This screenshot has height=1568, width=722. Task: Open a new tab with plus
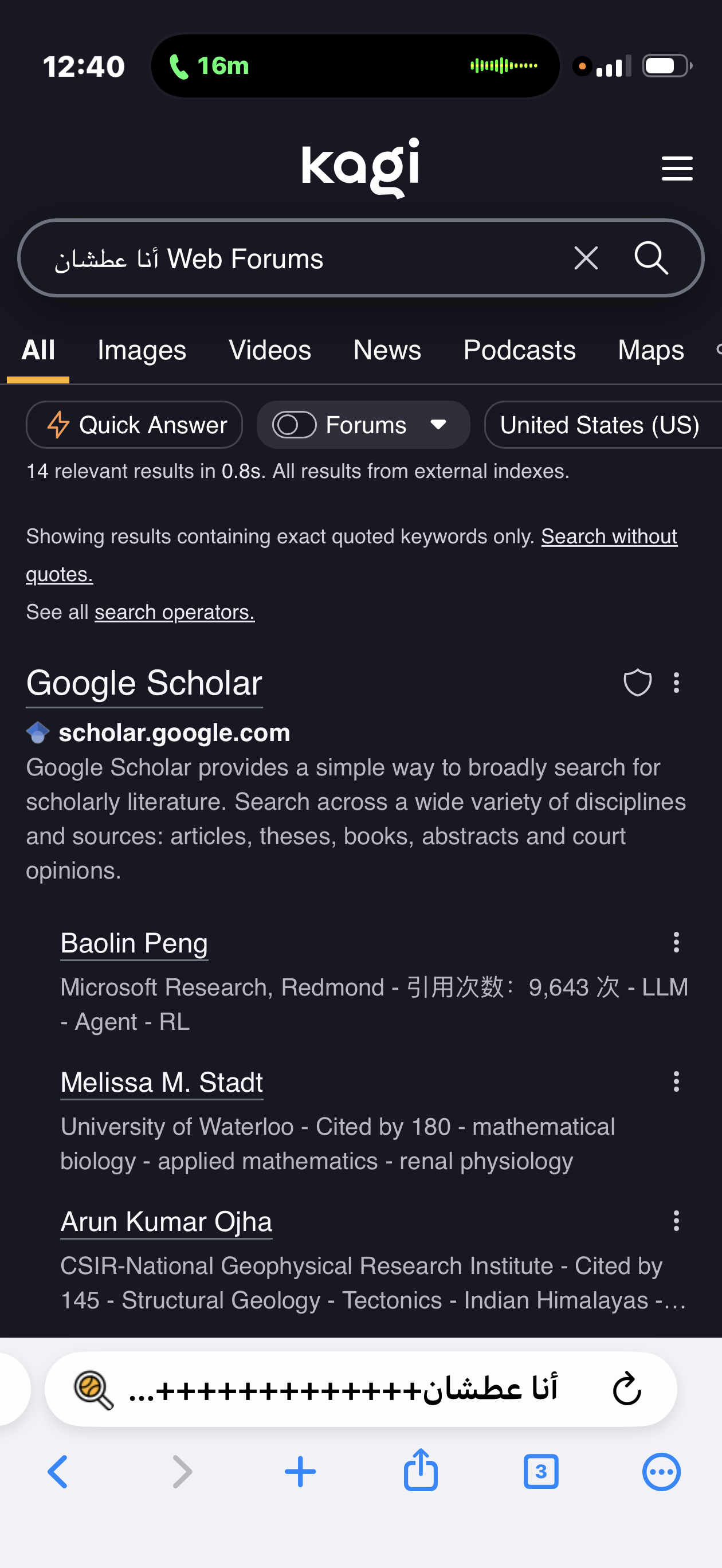pos(300,1472)
